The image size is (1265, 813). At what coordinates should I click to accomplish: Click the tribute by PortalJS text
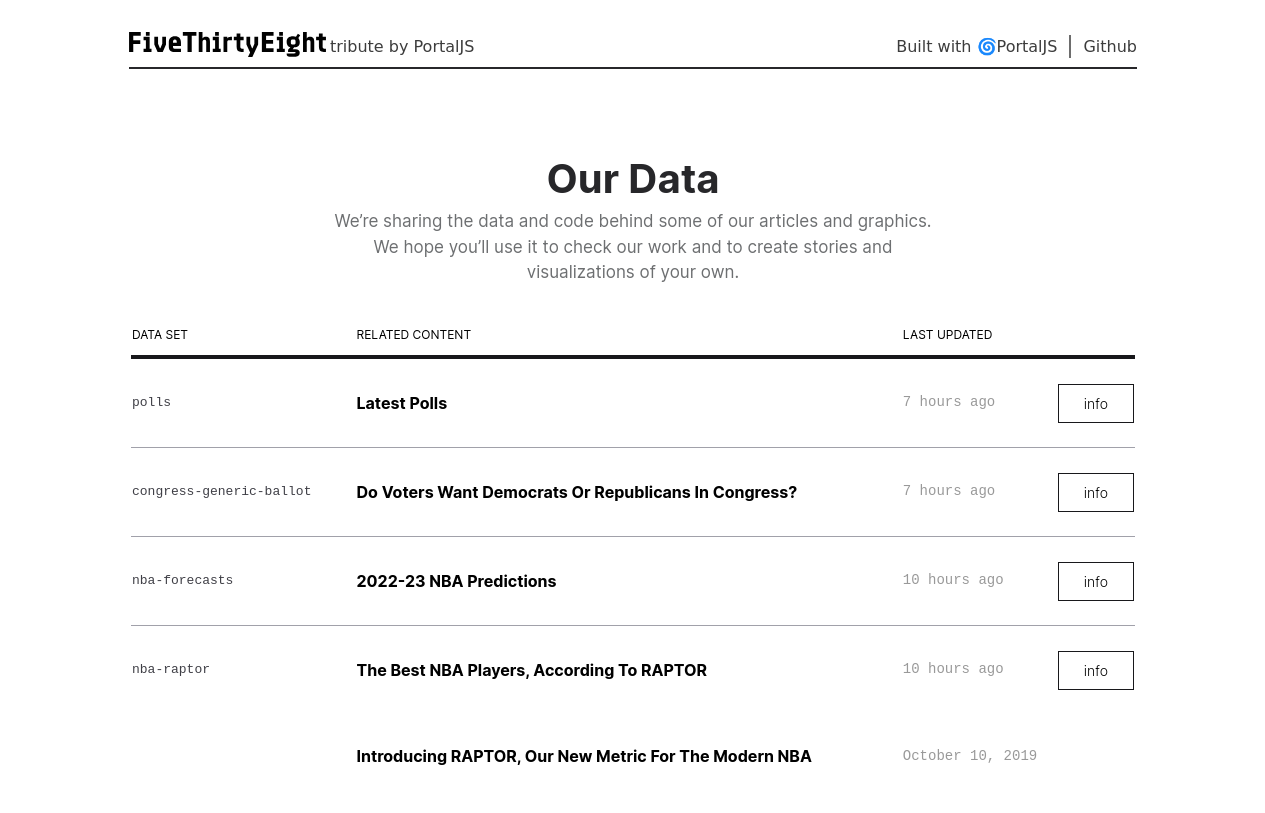tap(402, 47)
